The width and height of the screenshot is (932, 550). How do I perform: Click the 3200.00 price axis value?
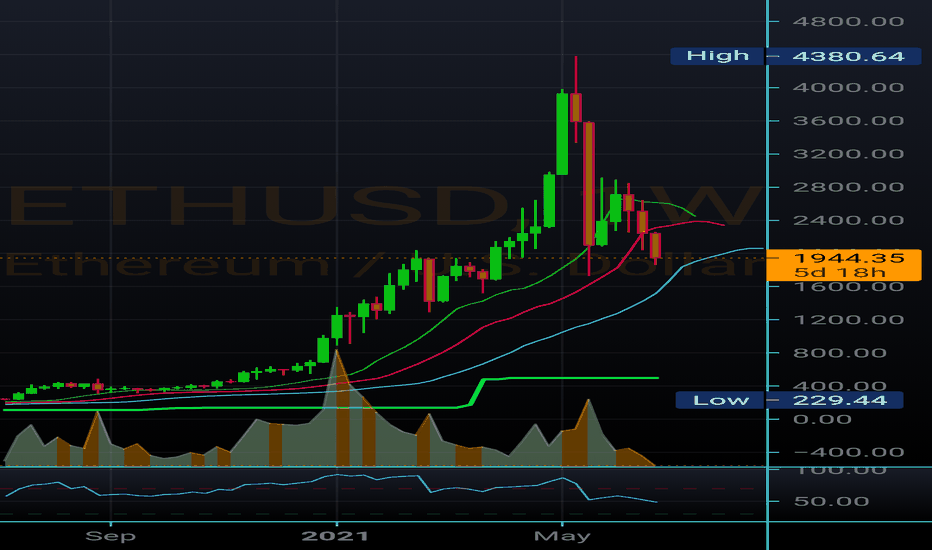coord(848,154)
